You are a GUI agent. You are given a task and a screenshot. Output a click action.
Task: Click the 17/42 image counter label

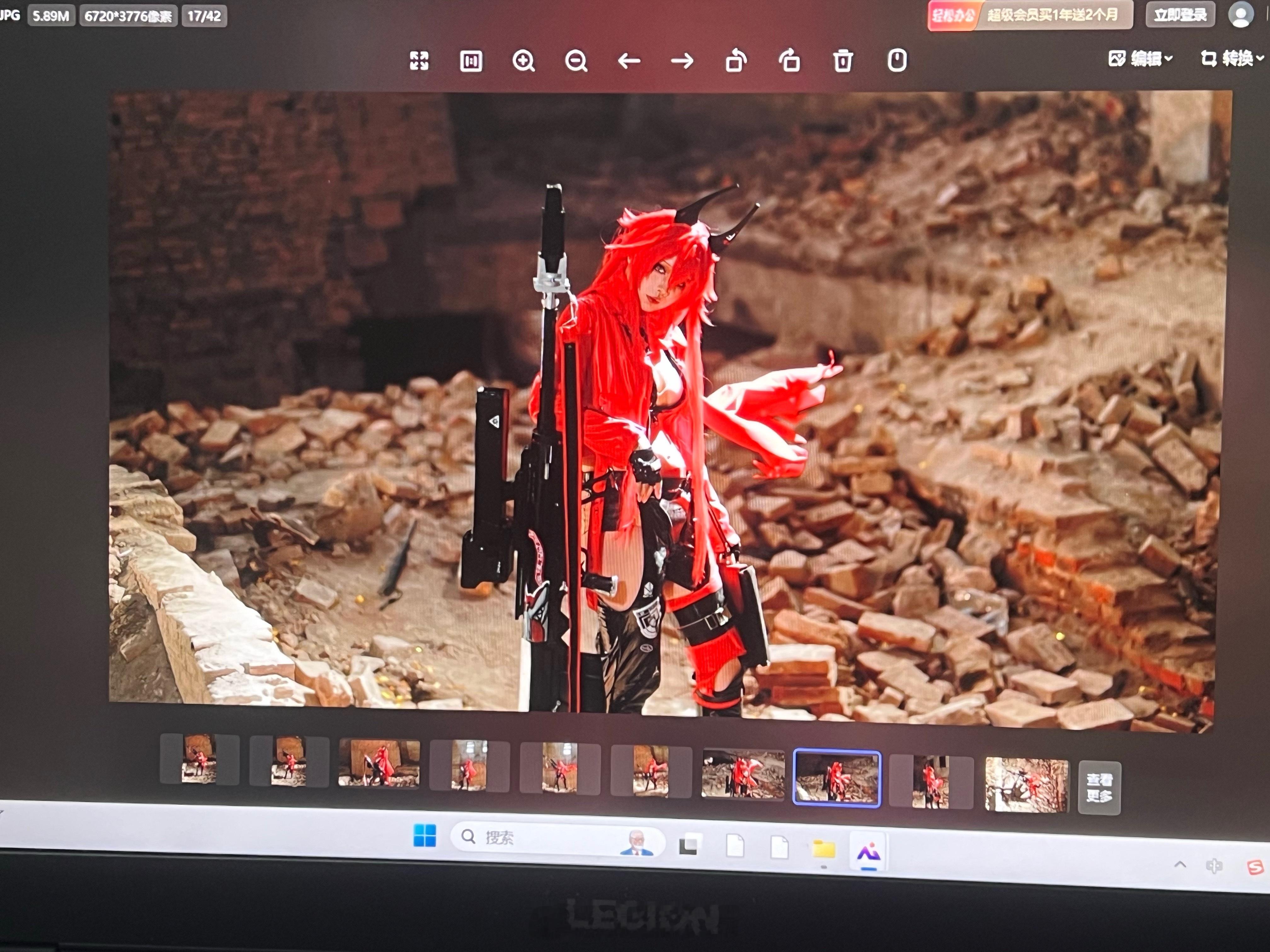pyautogui.click(x=204, y=16)
